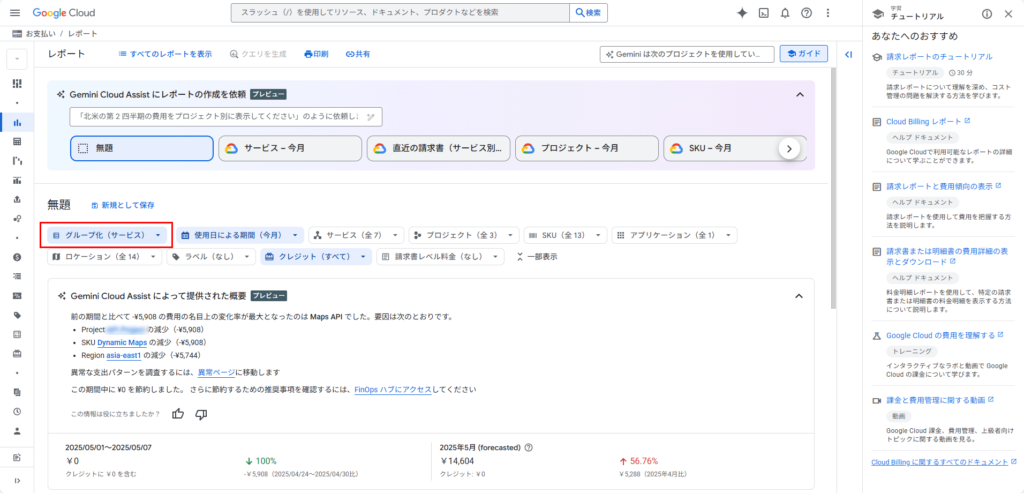Select the 直近の請求書（サービス別 preset card
This screenshot has width=1024, height=493.
[438, 148]
